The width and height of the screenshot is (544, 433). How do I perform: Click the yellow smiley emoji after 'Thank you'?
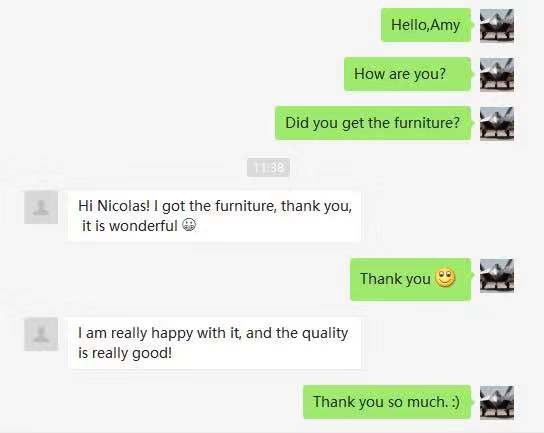[445, 278]
